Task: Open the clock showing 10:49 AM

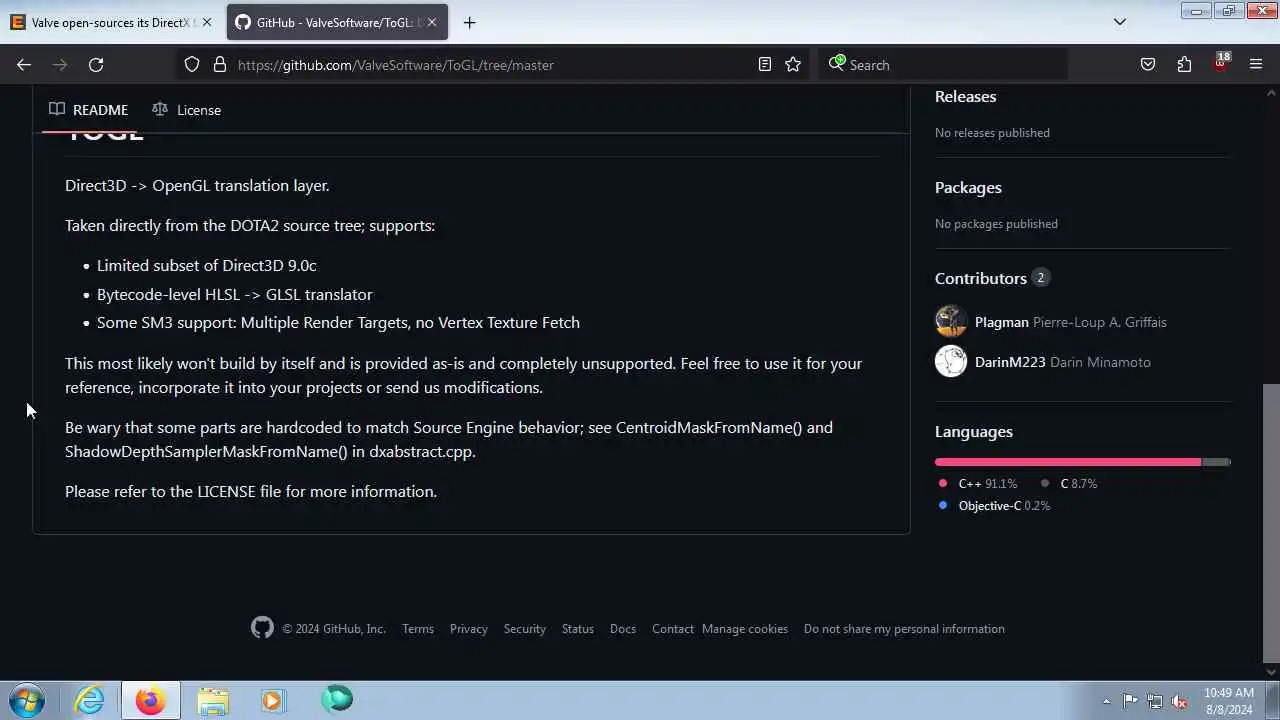Action: (1228, 701)
